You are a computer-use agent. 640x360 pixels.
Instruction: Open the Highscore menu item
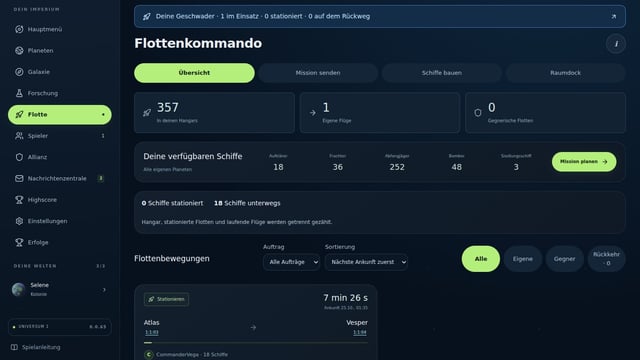coord(60,200)
